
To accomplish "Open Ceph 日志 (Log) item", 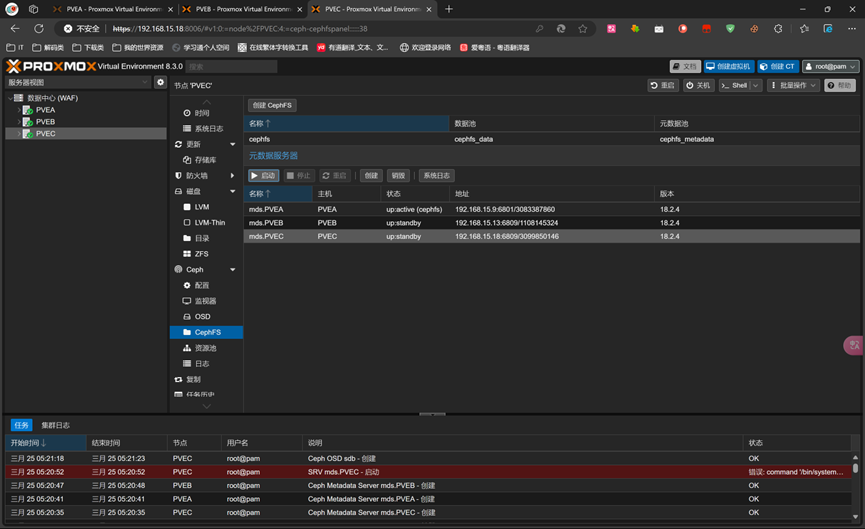I will pos(201,364).
